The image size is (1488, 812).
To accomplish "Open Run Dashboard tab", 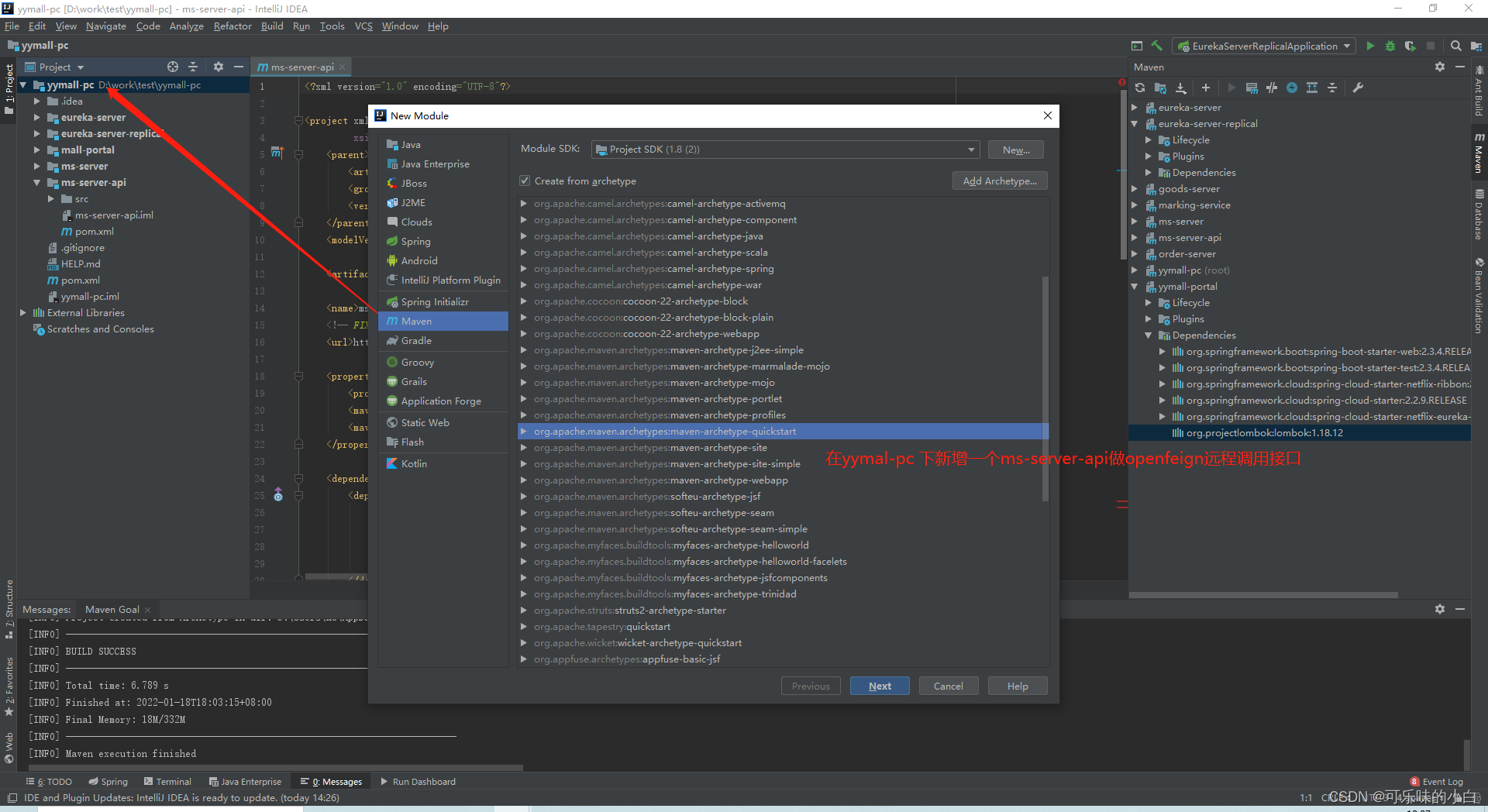I will 418,782.
